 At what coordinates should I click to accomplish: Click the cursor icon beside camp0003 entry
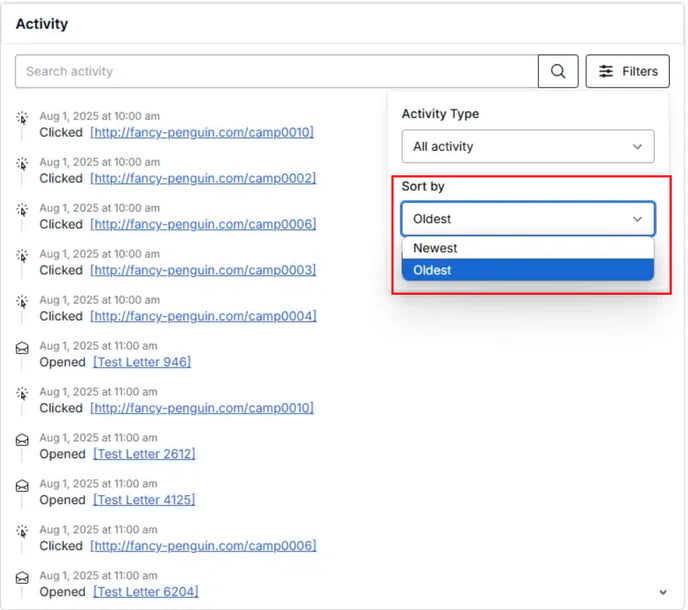tap(22, 256)
